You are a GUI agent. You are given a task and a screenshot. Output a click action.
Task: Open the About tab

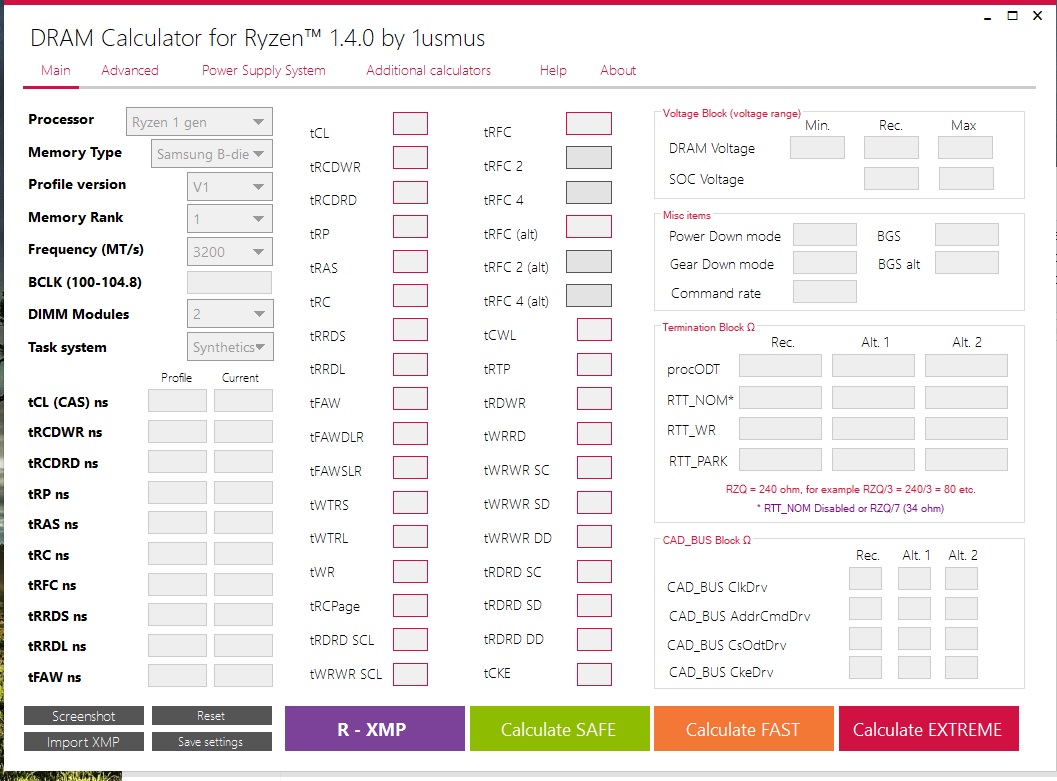617,70
